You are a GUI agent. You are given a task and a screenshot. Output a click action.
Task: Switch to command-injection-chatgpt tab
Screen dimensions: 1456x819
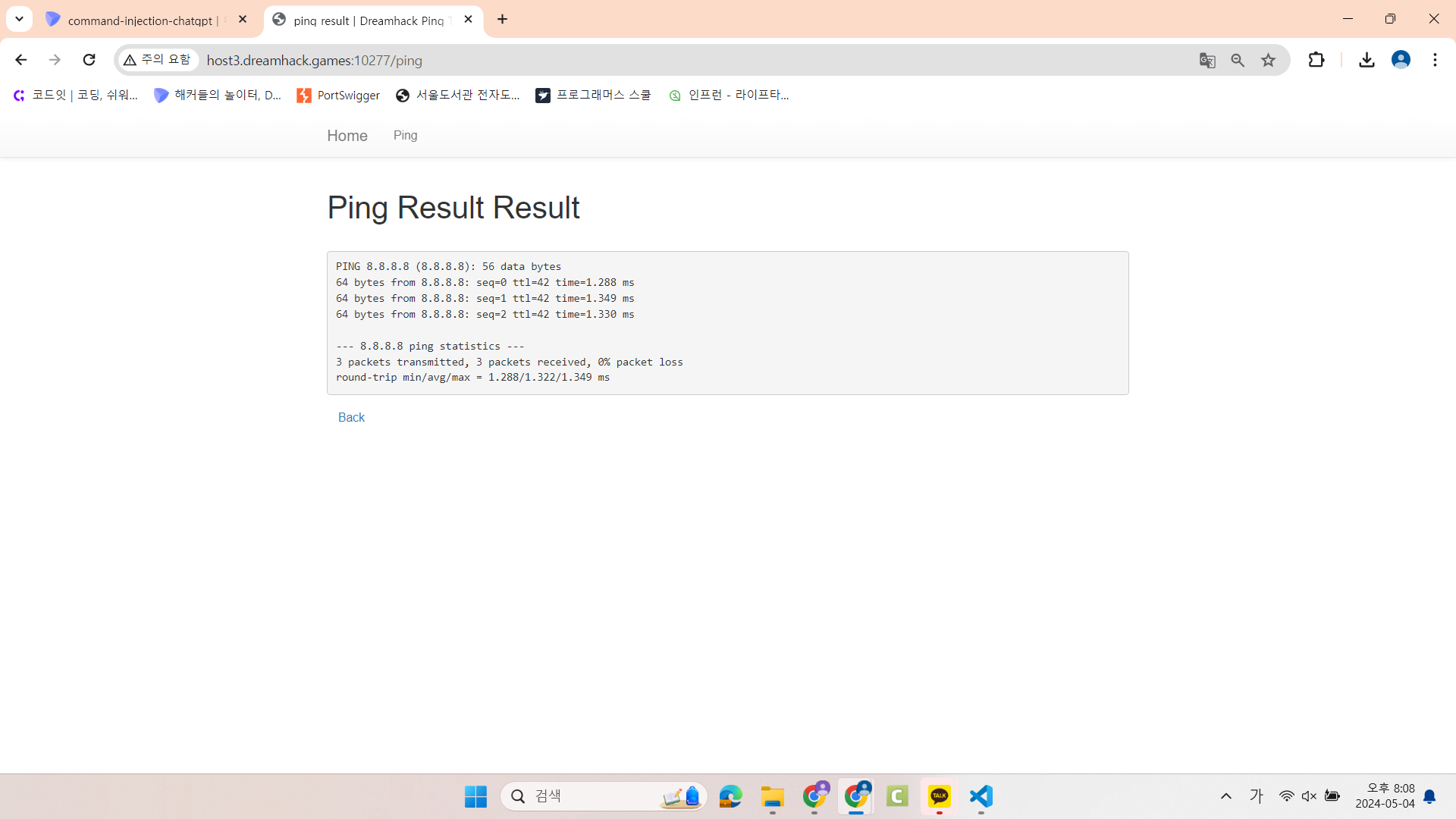[x=140, y=20]
